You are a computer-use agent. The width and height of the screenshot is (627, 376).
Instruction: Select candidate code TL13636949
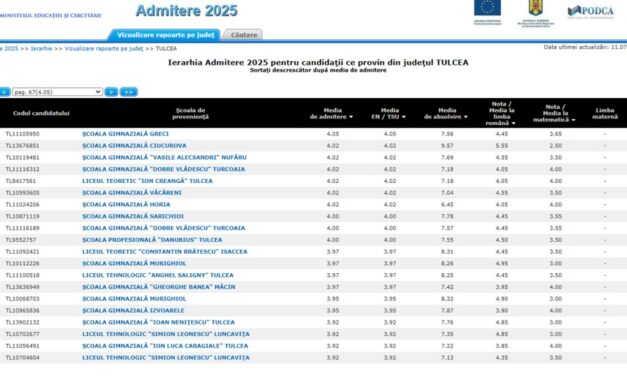(x=22, y=287)
